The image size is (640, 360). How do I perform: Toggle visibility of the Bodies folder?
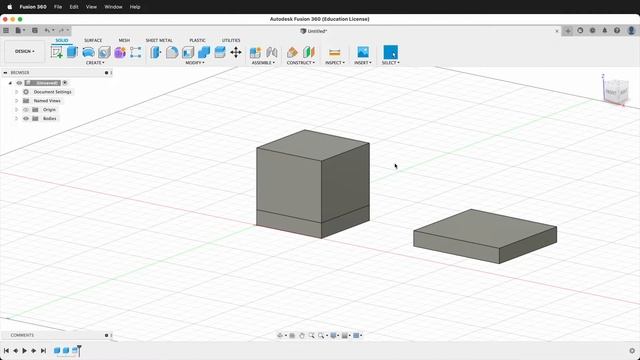(x=26, y=119)
